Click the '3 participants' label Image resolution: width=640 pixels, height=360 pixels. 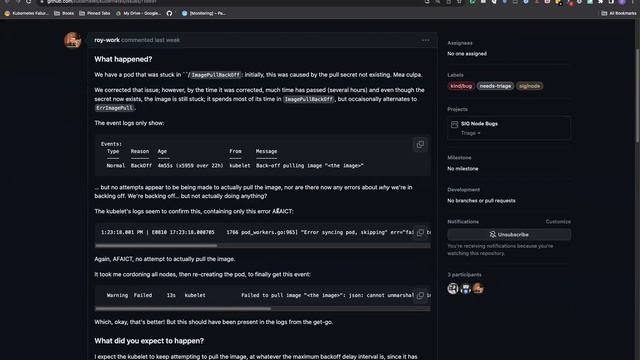coord(464,275)
